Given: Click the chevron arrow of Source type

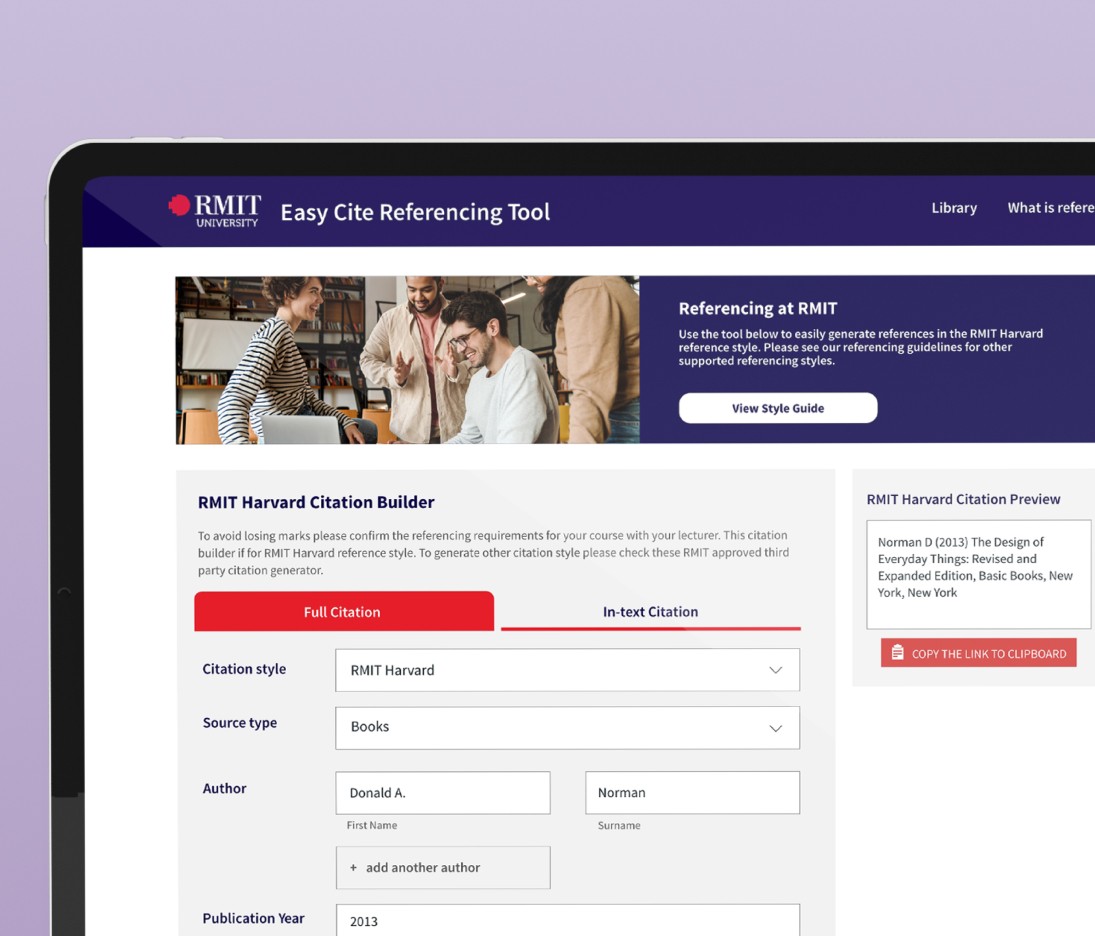Looking at the screenshot, I should coord(775,729).
